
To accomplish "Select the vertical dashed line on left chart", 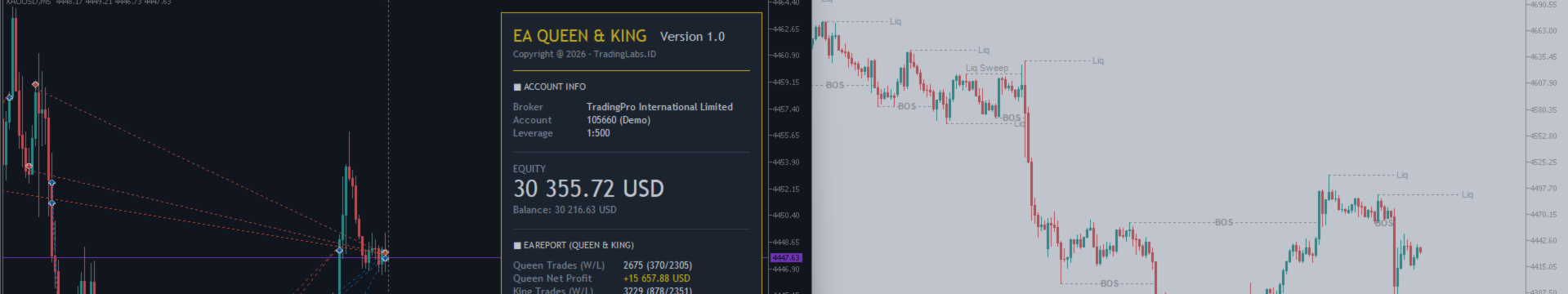I will click(388, 147).
